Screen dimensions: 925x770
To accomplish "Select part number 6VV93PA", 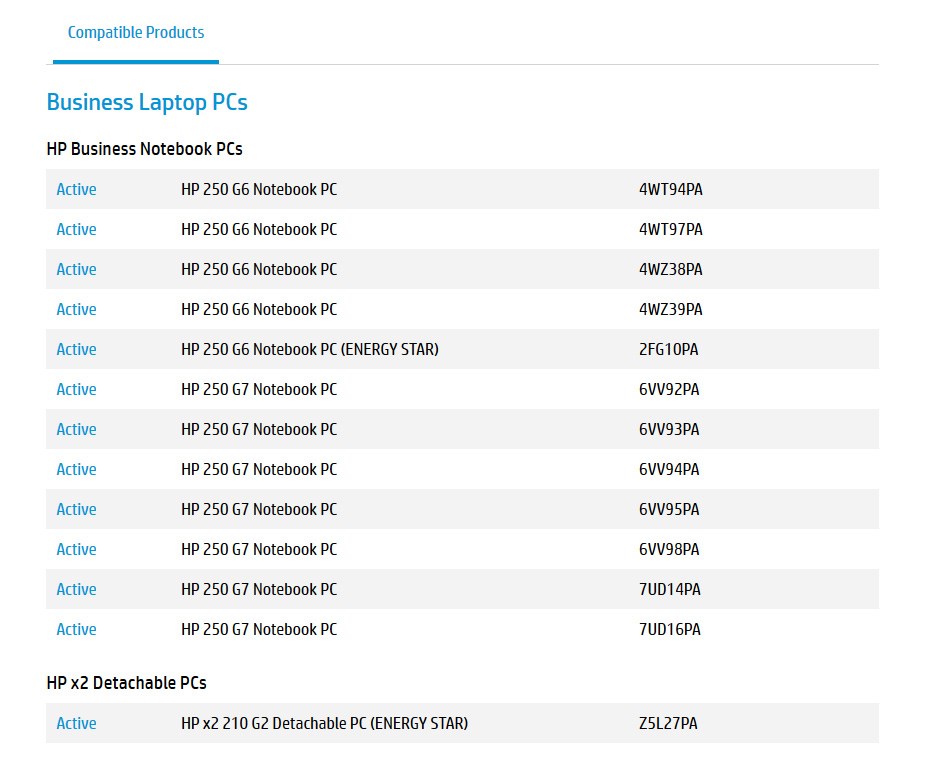I will click(x=669, y=430).
